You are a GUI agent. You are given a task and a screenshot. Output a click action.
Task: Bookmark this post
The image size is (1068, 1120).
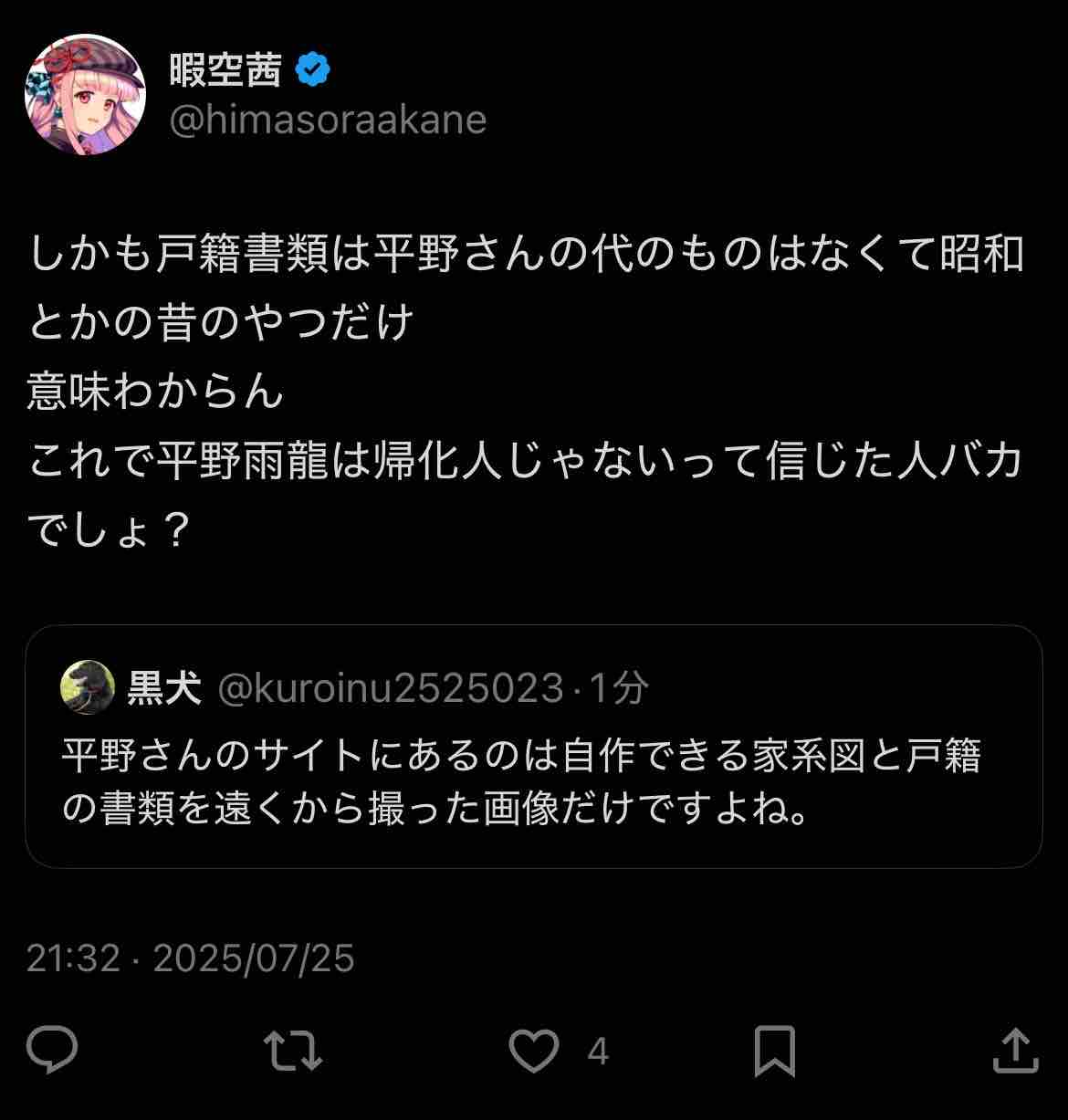[774, 1051]
